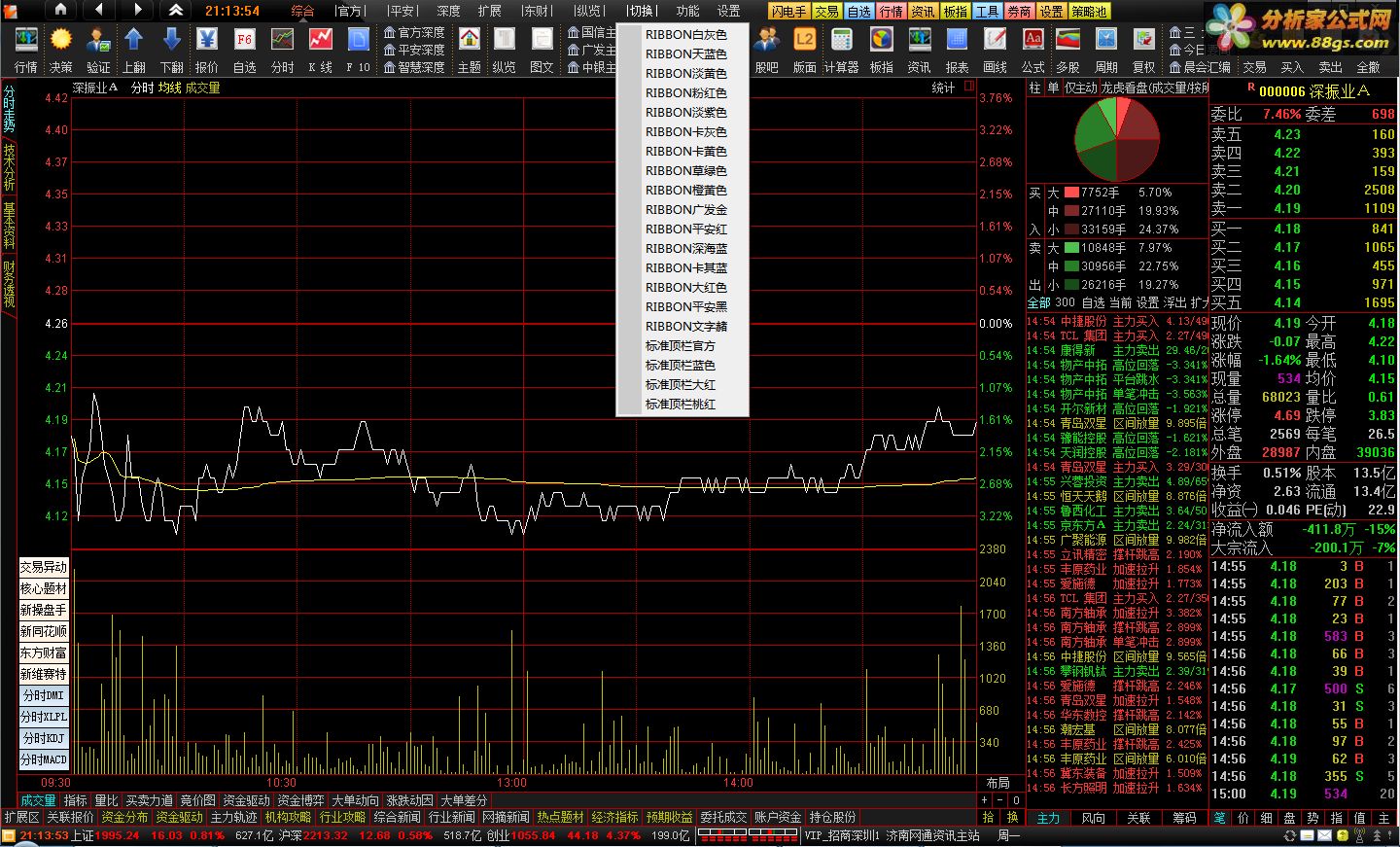This screenshot has width=1400, height=847.
Task: Open the 深度 ribbon tab
Action: point(448,11)
